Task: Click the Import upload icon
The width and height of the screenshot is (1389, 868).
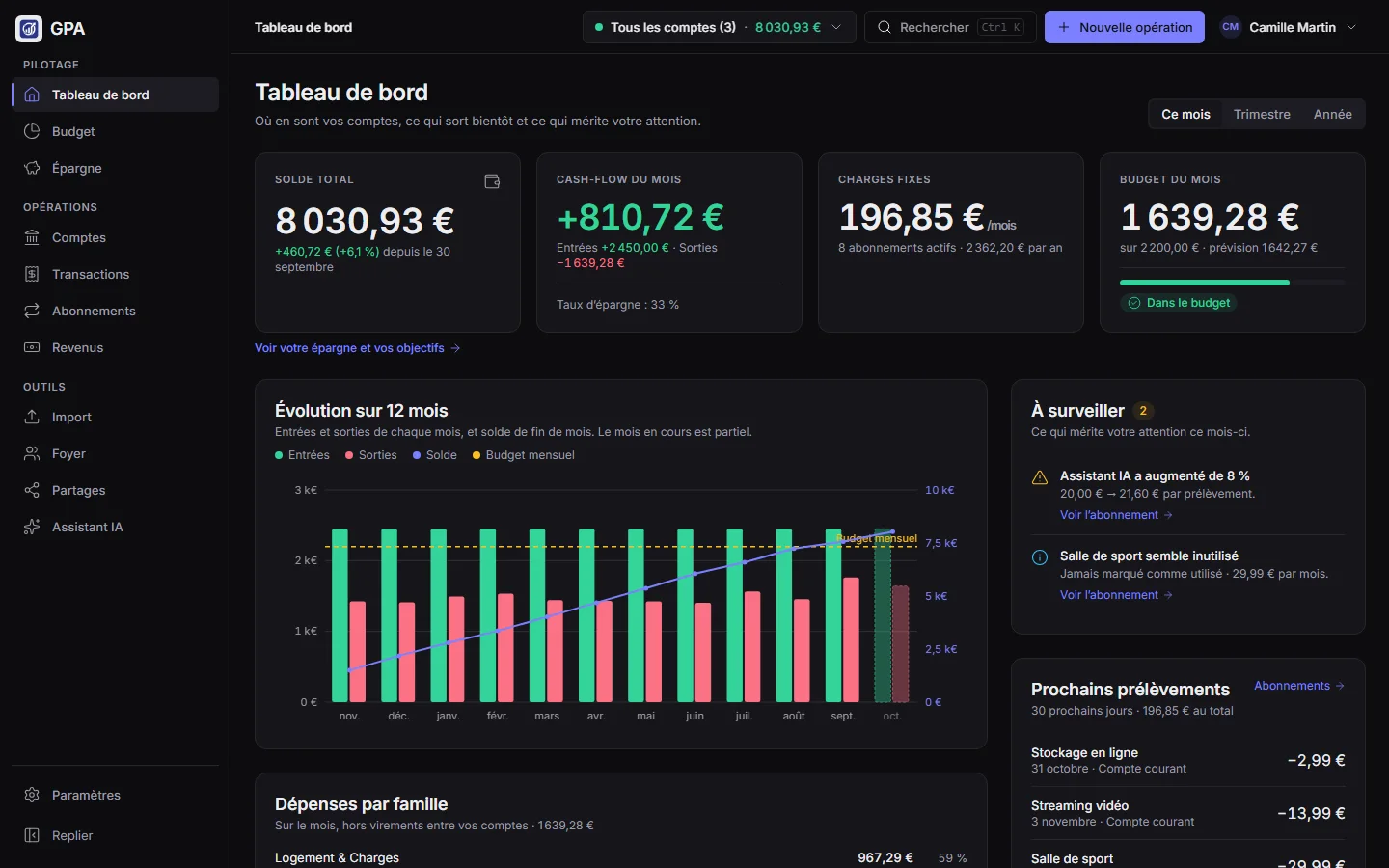Action: [x=32, y=417]
